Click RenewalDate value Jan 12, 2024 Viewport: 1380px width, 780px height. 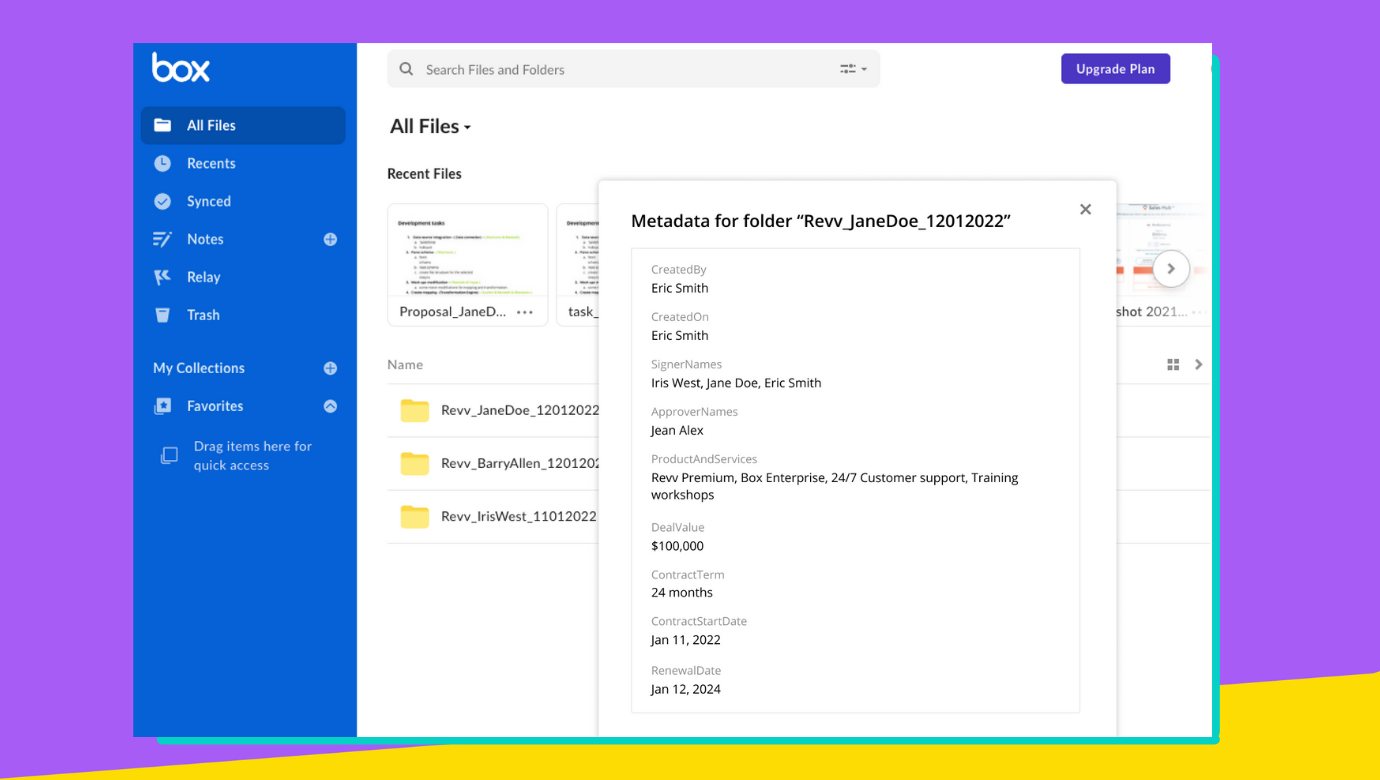[685, 689]
